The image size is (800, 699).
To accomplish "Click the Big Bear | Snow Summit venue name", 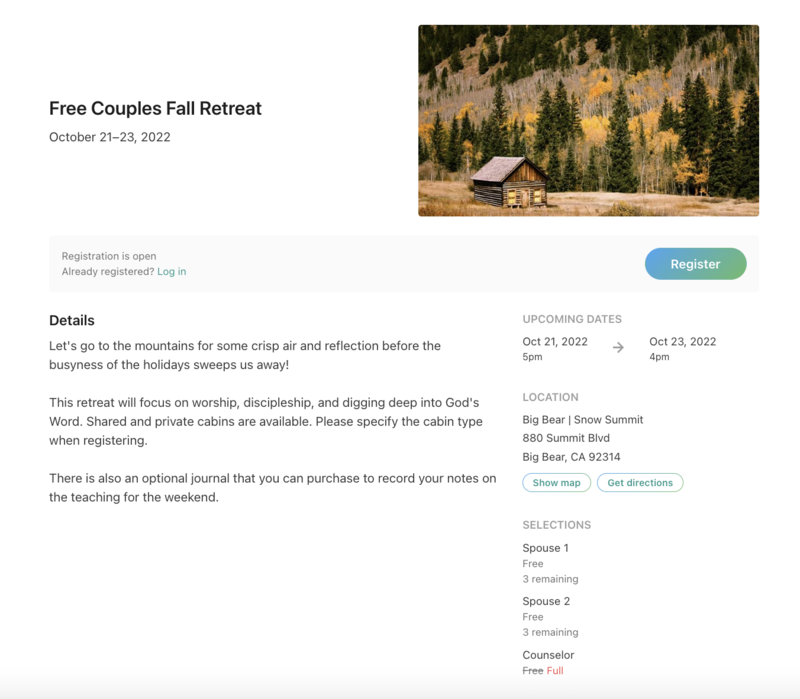I will (x=582, y=420).
